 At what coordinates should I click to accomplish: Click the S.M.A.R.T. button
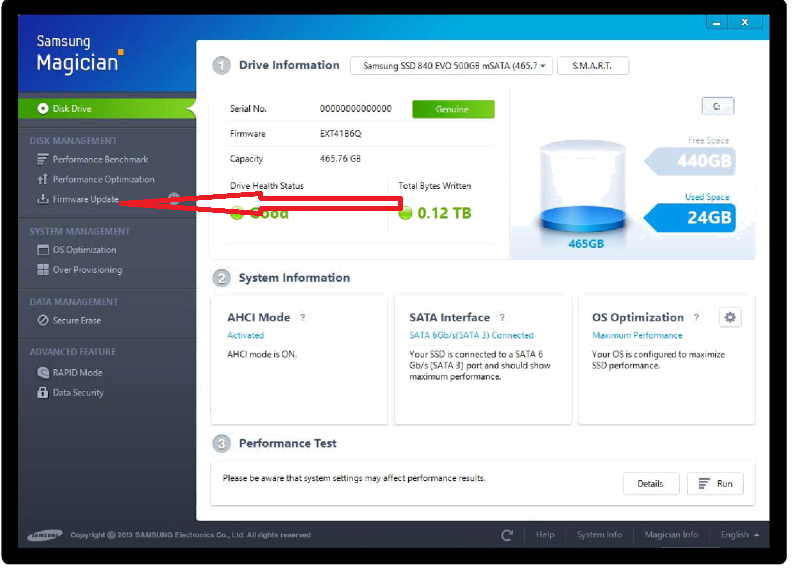click(x=593, y=66)
